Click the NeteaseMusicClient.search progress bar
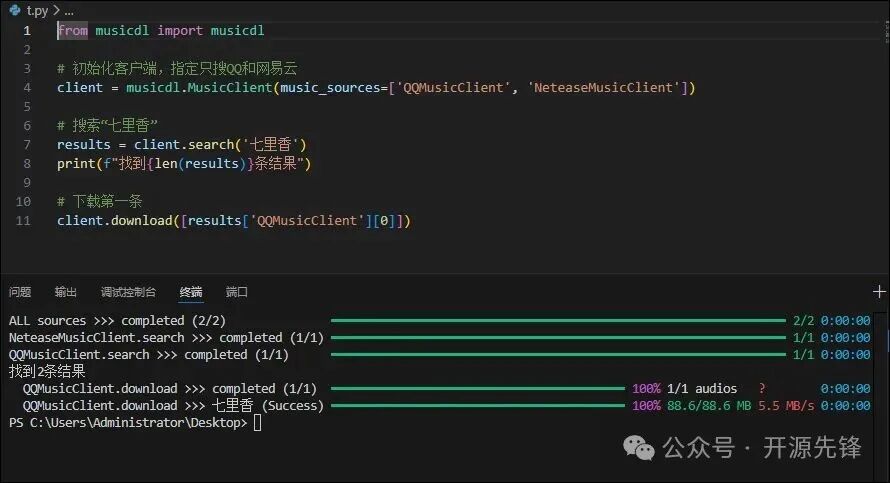 coord(559,338)
